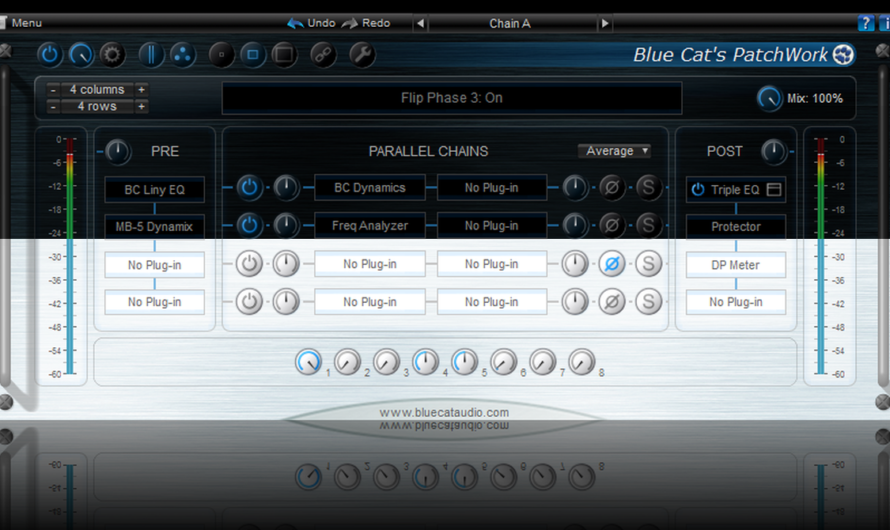Toggle power for the third parallel chain
The width and height of the screenshot is (890, 530).
(x=249, y=264)
